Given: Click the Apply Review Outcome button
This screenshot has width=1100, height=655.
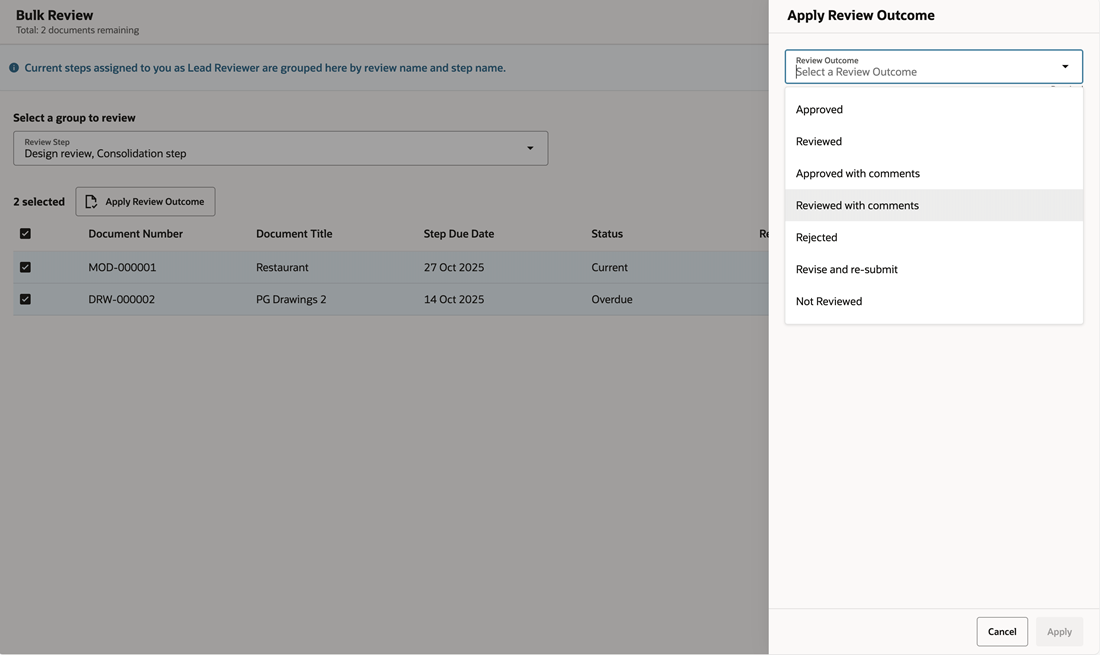Looking at the screenshot, I should [145, 202].
